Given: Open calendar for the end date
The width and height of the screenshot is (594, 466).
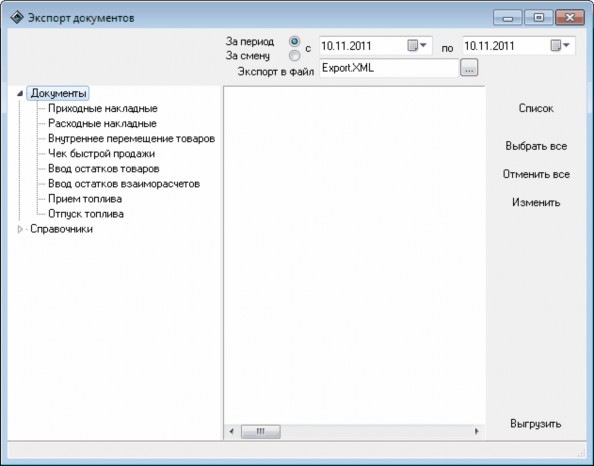Looking at the screenshot, I should click(x=560, y=46).
